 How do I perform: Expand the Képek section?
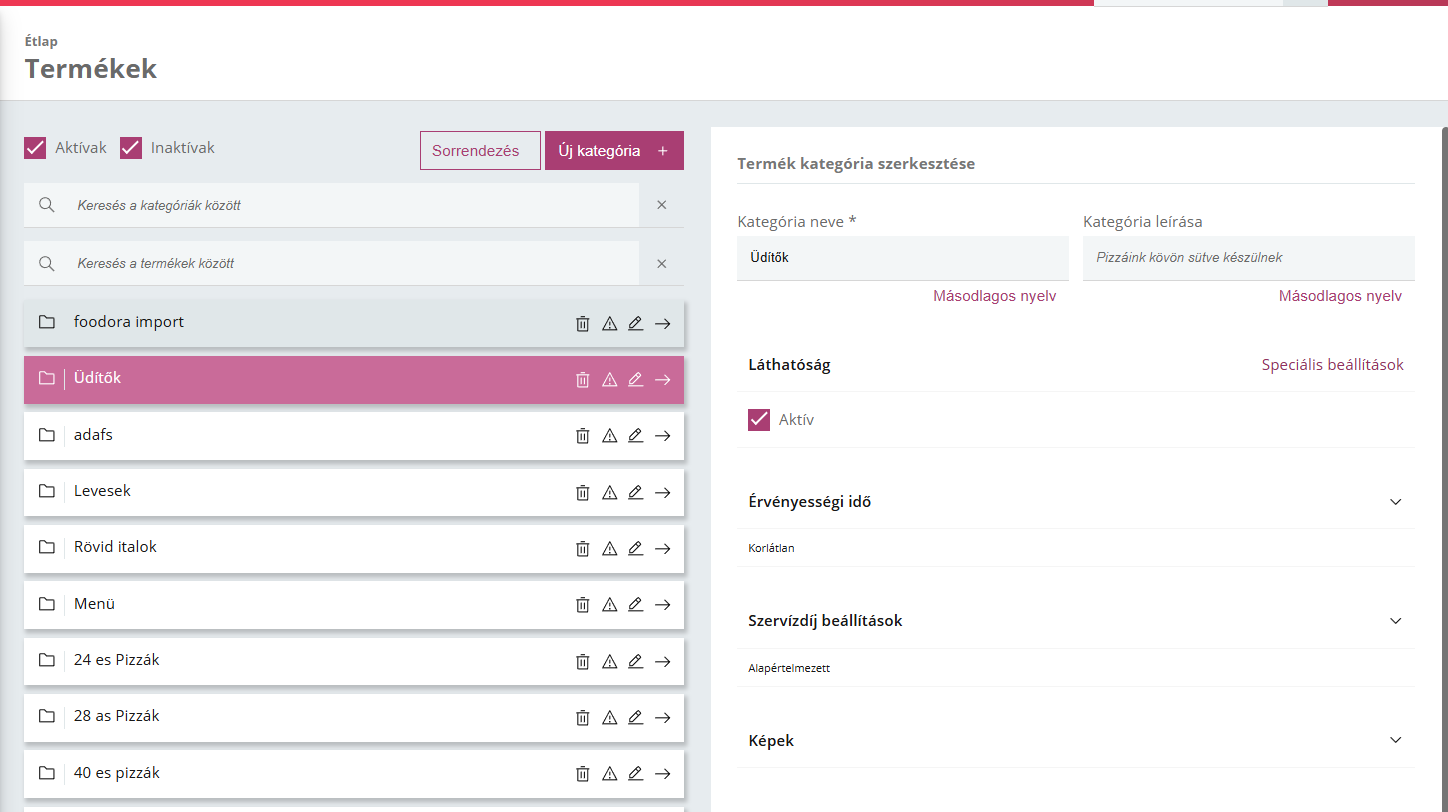point(1396,741)
